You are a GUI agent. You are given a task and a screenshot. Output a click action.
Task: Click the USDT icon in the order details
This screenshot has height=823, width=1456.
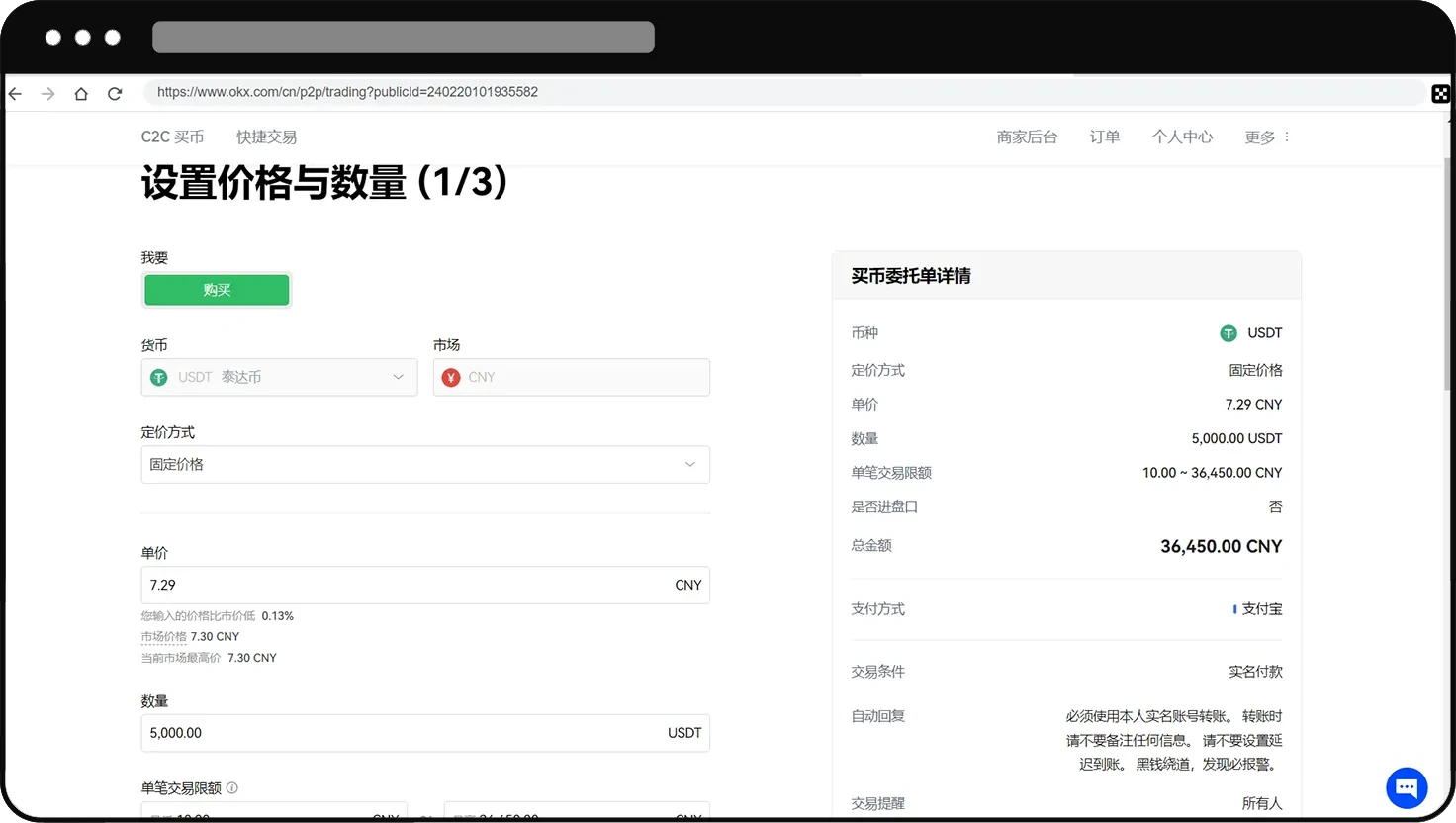tap(1228, 333)
